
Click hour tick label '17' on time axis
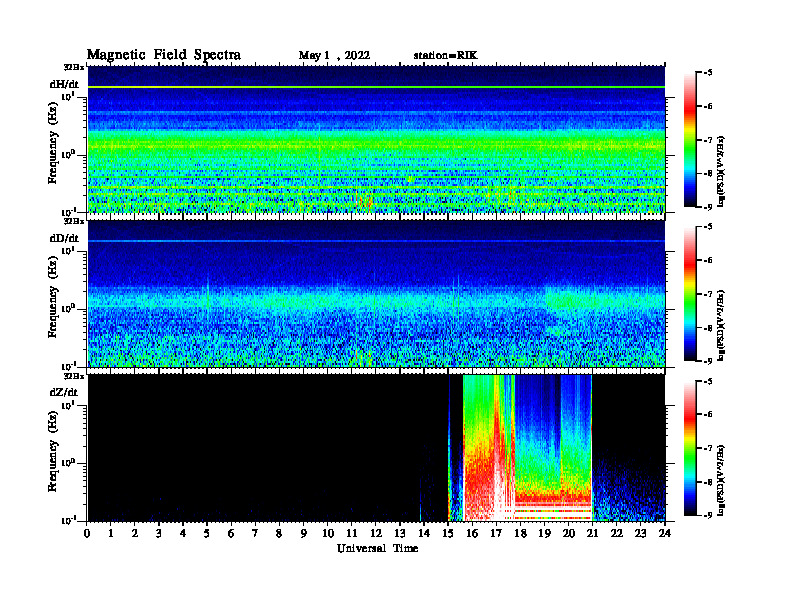(x=496, y=534)
